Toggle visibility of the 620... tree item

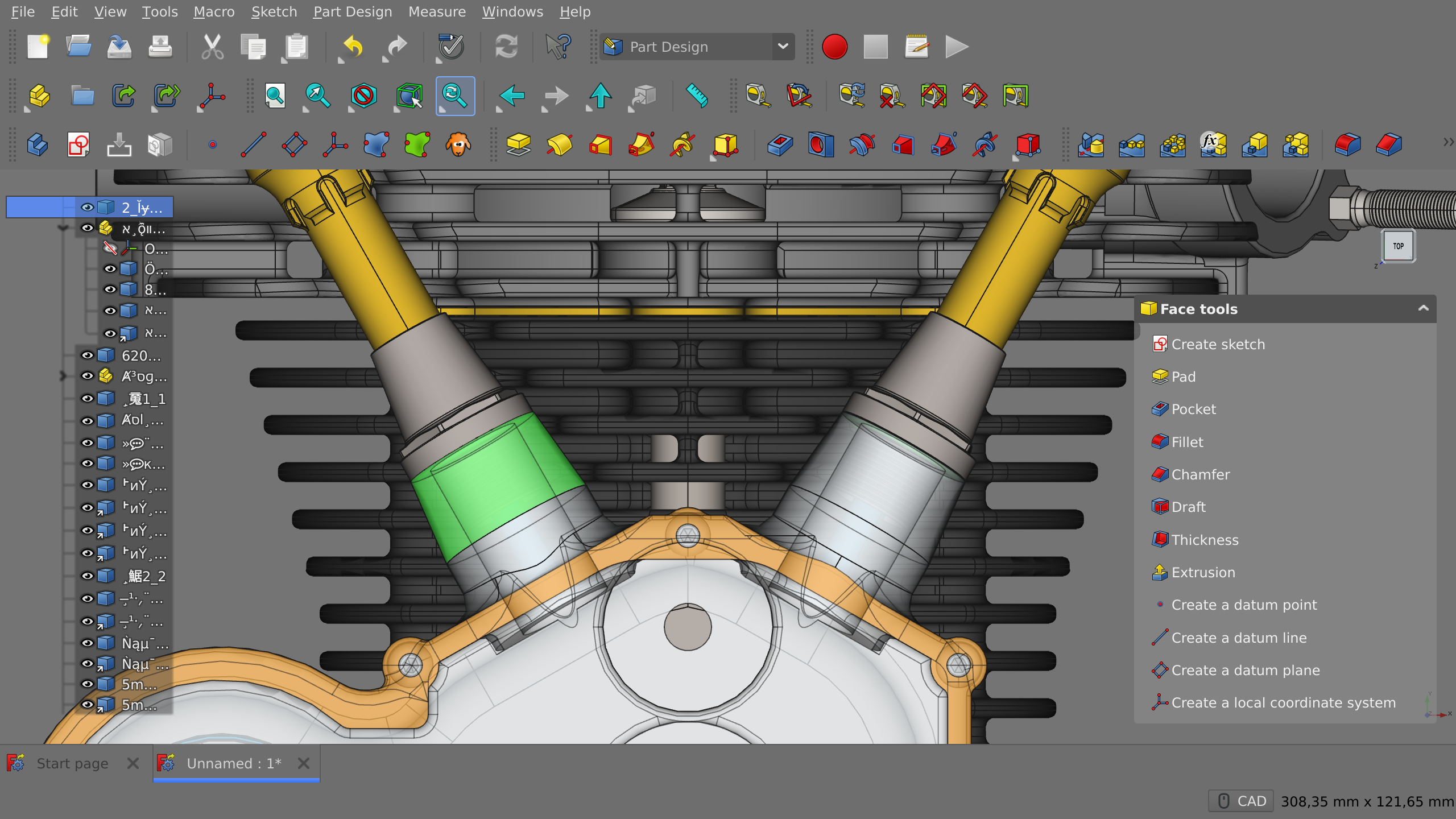(x=87, y=355)
